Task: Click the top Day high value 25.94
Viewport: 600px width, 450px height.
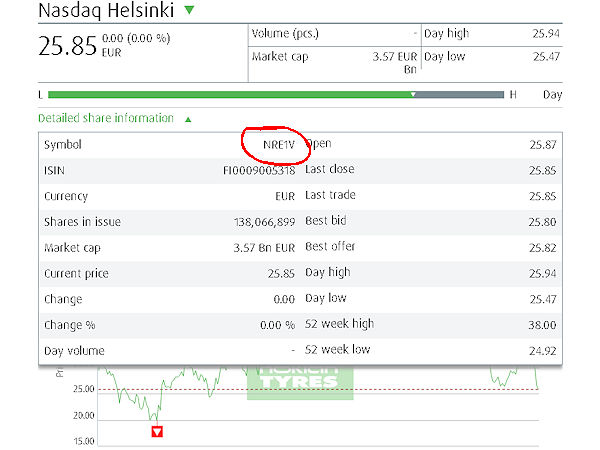Action: 546,34
